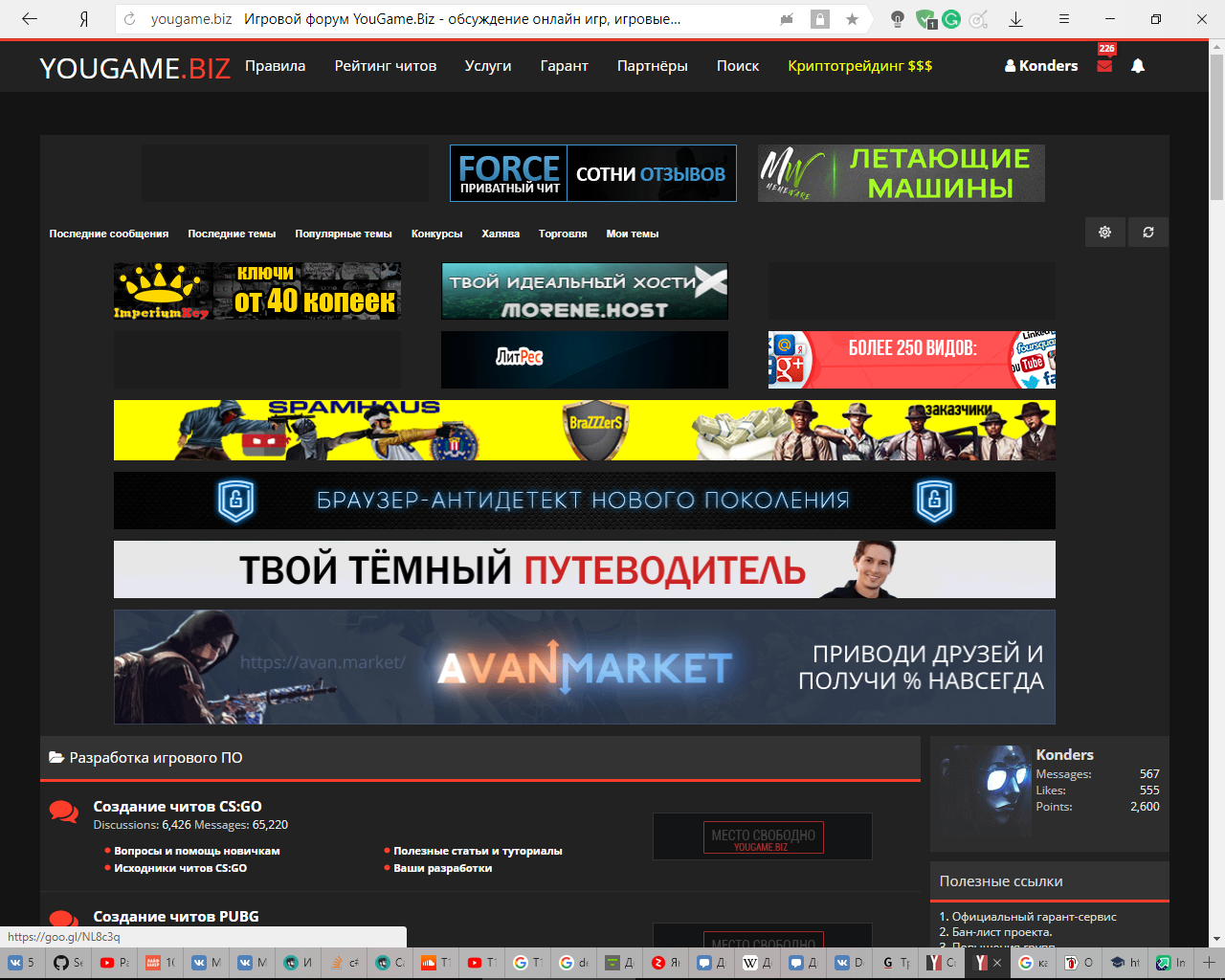The width and height of the screenshot is (1225, 980).
Task: Open Ваши разработки subforum
Action: [x=443, y=868]
